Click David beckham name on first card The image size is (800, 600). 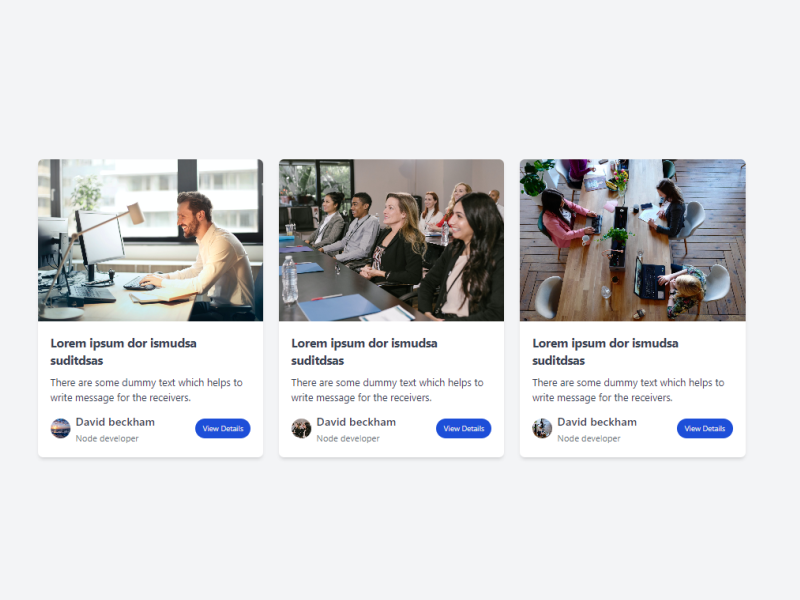click(x=115, y=422)
